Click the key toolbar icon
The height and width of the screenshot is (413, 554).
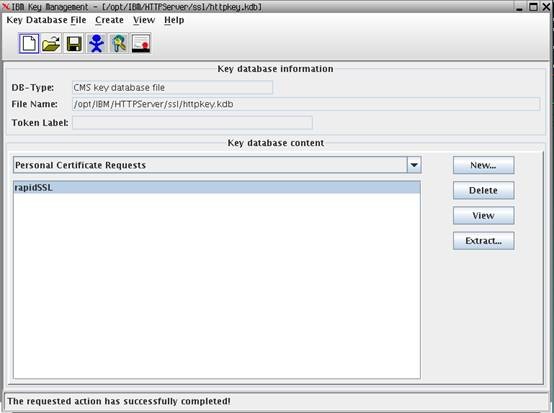[119, 43]
